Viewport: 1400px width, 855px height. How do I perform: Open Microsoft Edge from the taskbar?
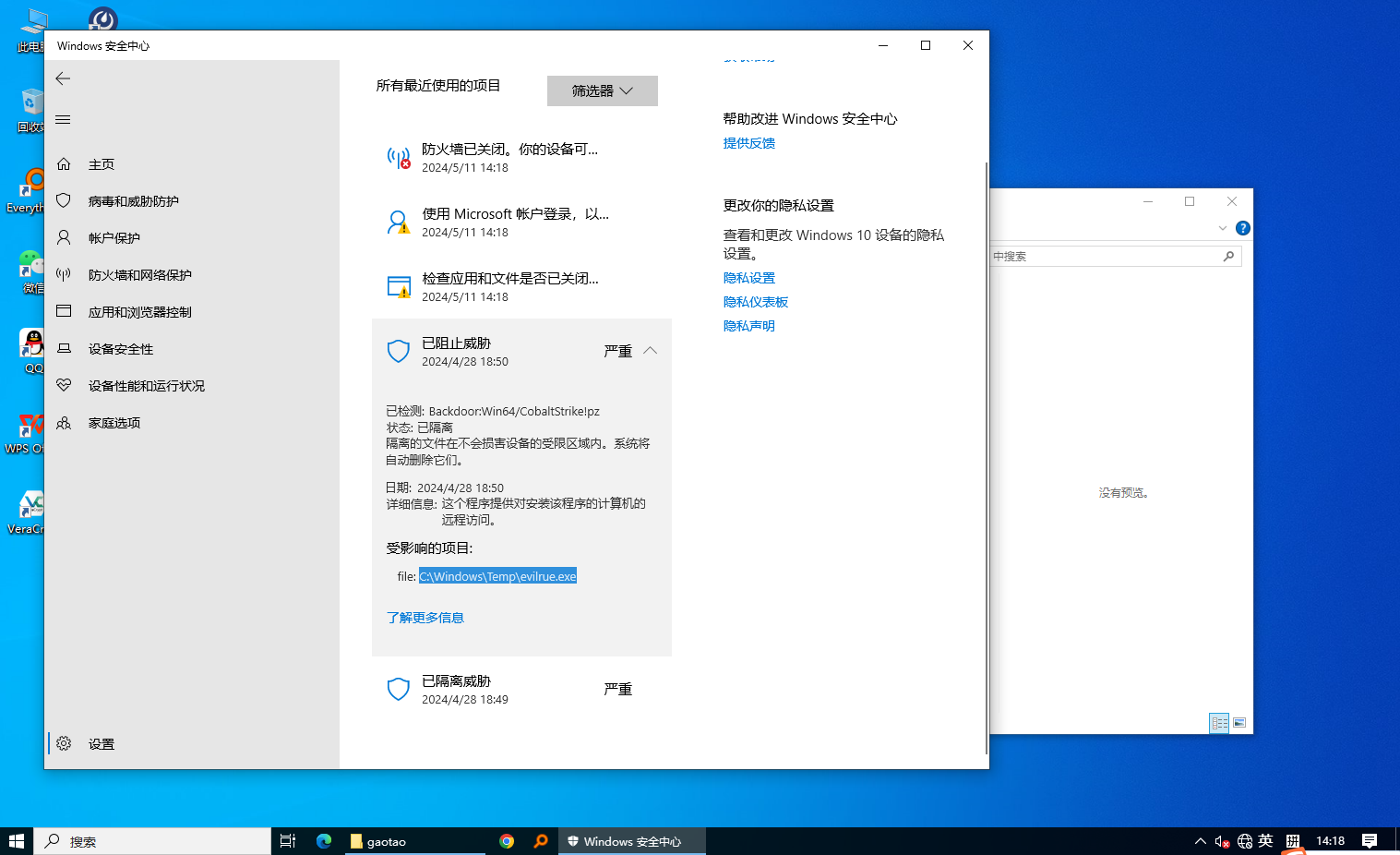tap(324, 841)
